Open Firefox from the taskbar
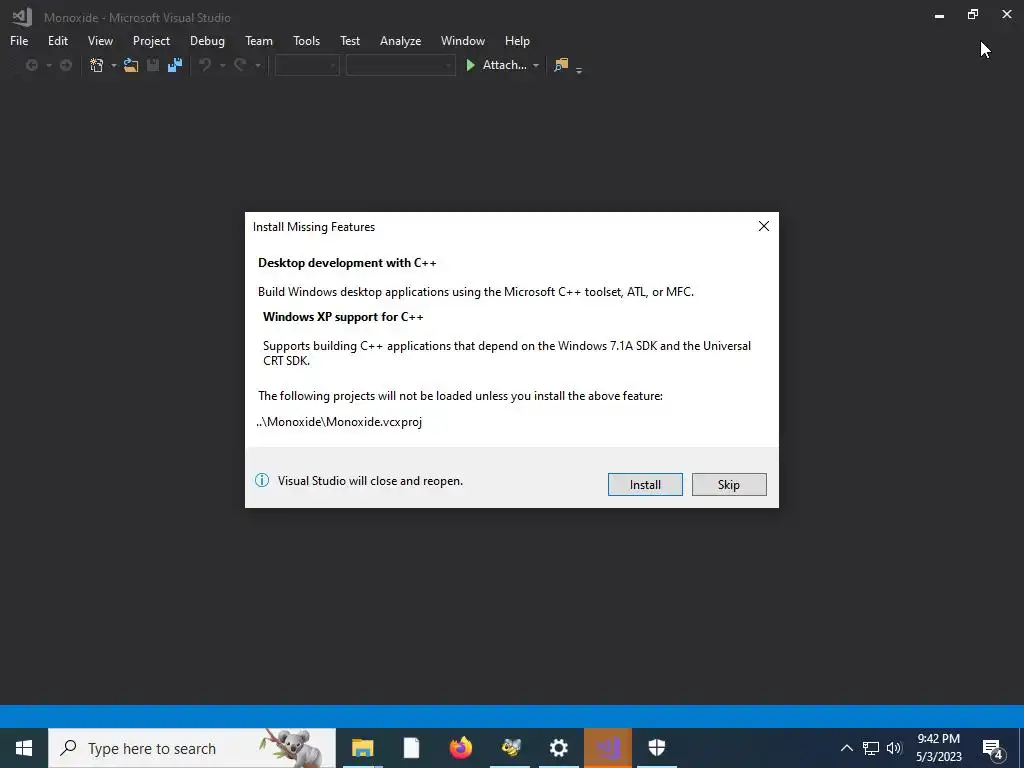 click(461, 748)
